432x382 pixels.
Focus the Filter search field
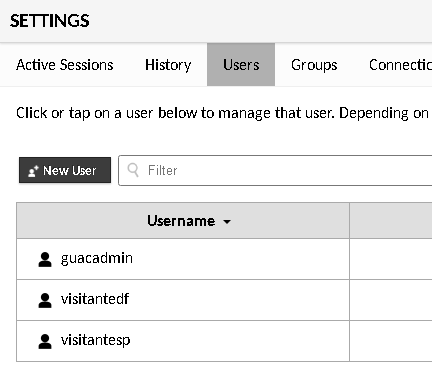pyautogui.click(x=275, y=170)
